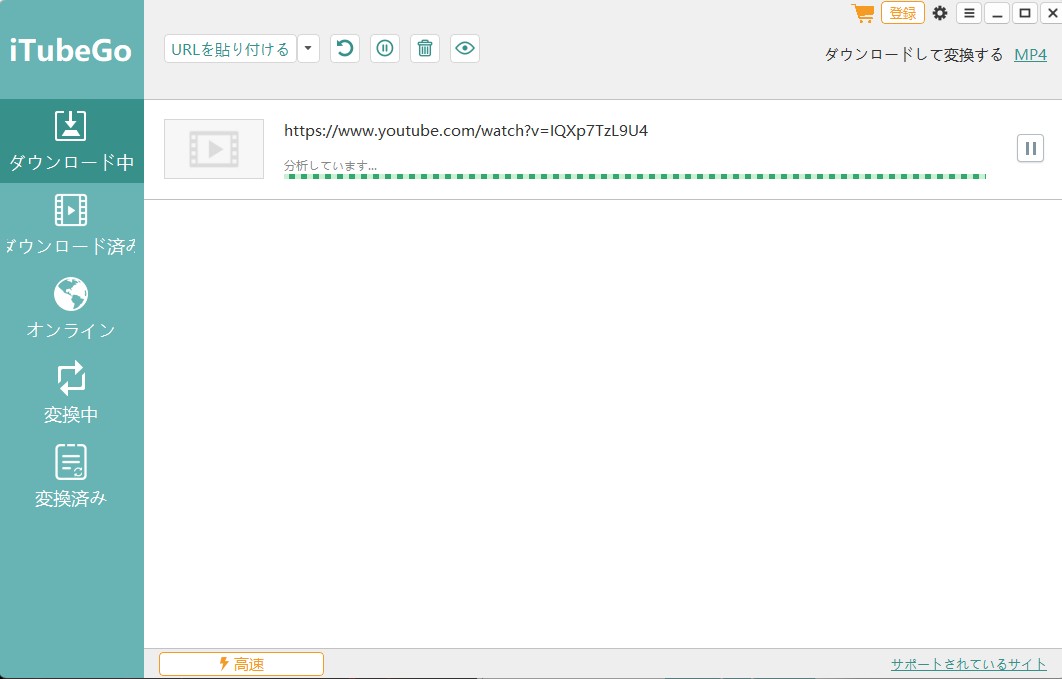Toggle the eye private mode icon

coord(465,49)
